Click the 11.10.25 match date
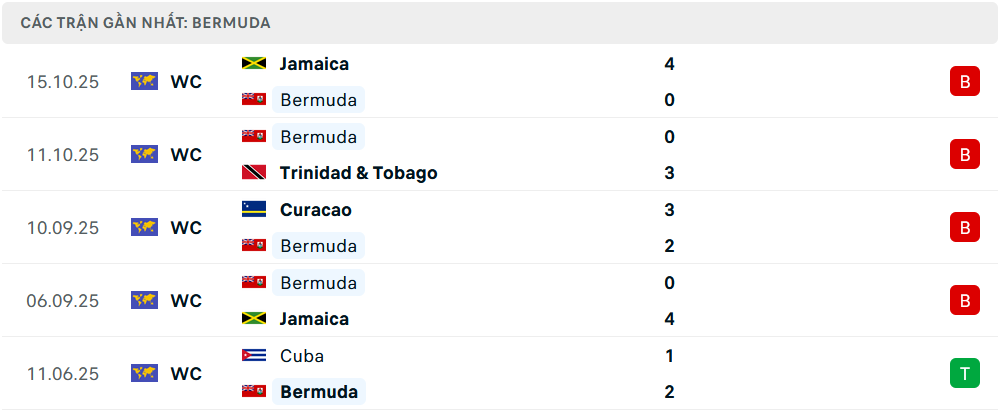Image resolution: width=1001 pixels, height=412 pixels. point(63,155)
